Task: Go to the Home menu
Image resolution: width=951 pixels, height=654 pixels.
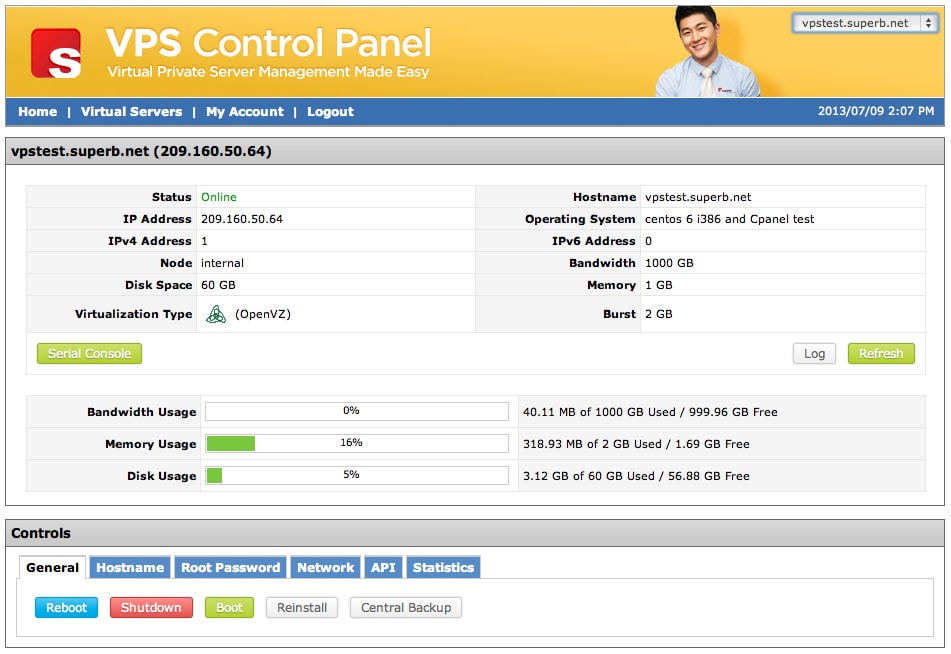Action: tap(38, 112)
